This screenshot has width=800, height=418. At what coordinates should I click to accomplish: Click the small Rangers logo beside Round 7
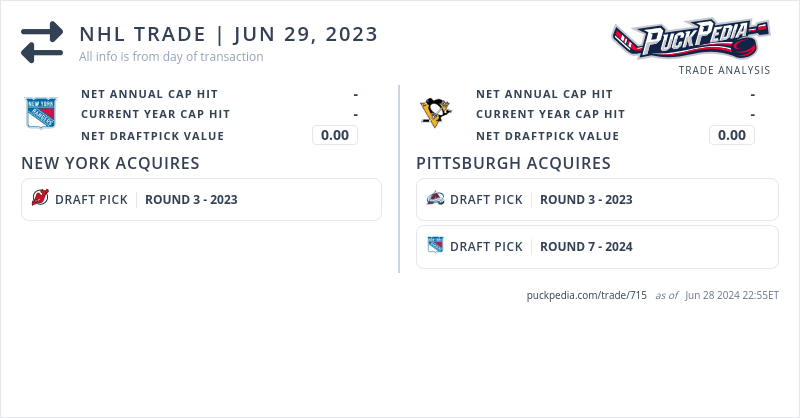point(435,246)
